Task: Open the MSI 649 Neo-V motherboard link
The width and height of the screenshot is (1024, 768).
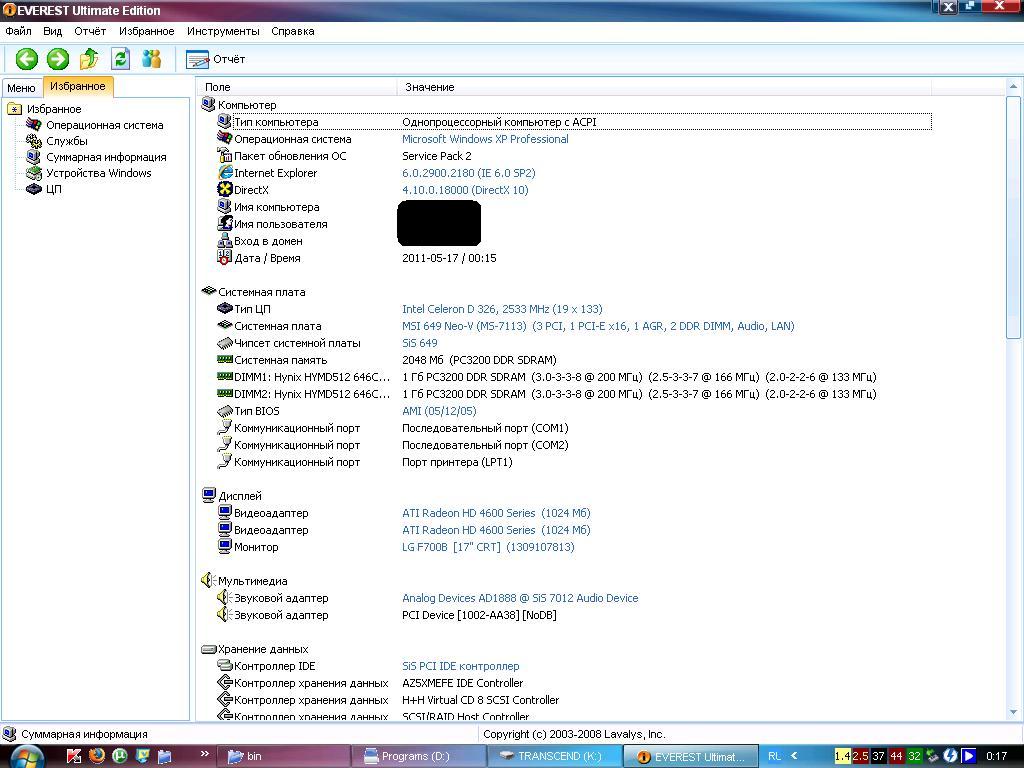Action: click(x=598, y=326)
